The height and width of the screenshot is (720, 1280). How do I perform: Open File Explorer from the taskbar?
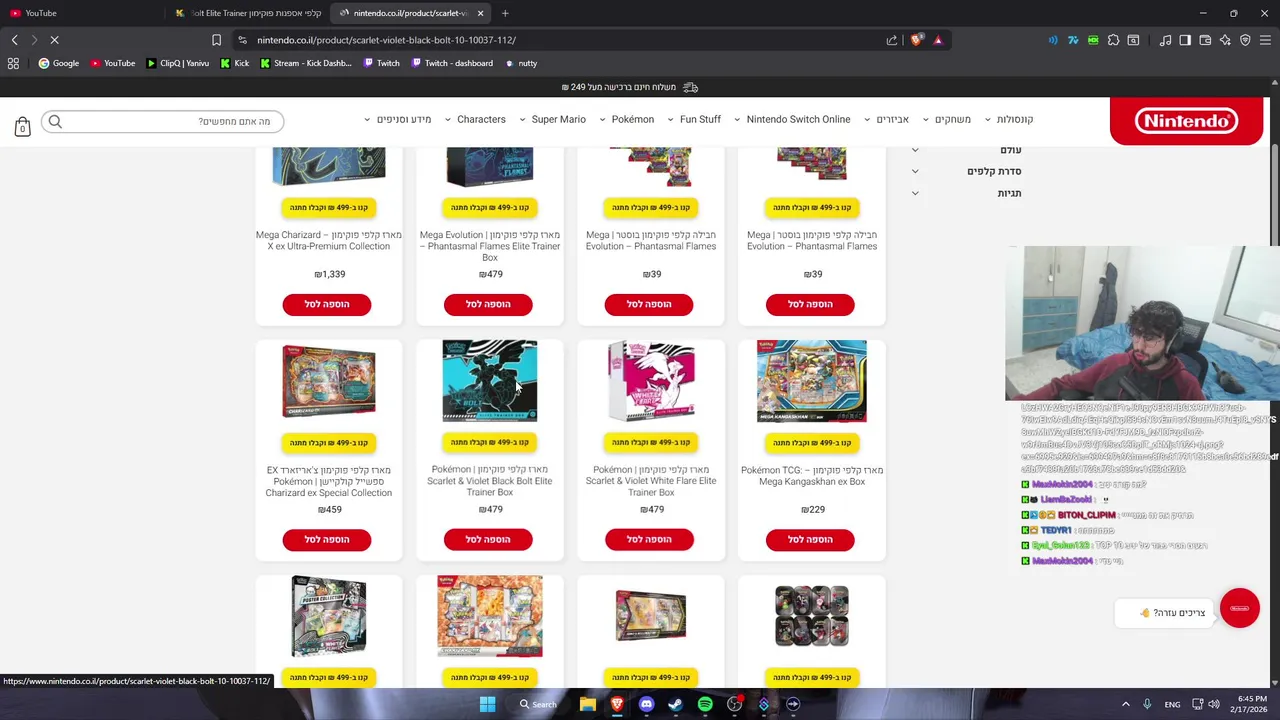tap(588, 704)
